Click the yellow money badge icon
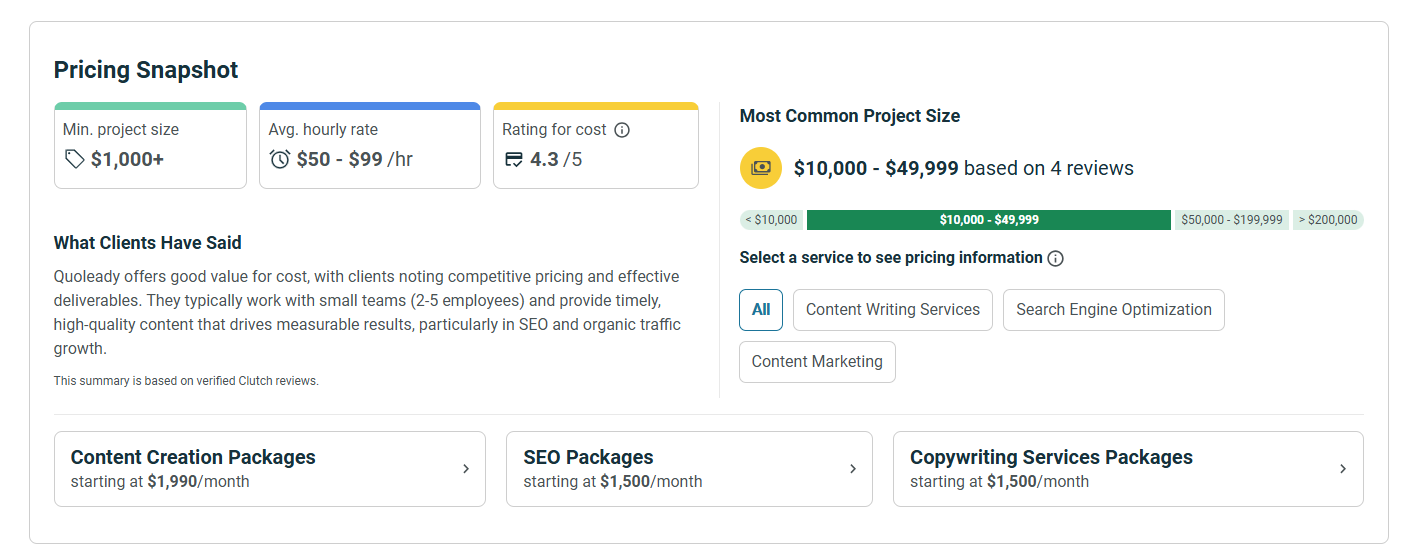 pyautogui.click(x=760, y=168)
